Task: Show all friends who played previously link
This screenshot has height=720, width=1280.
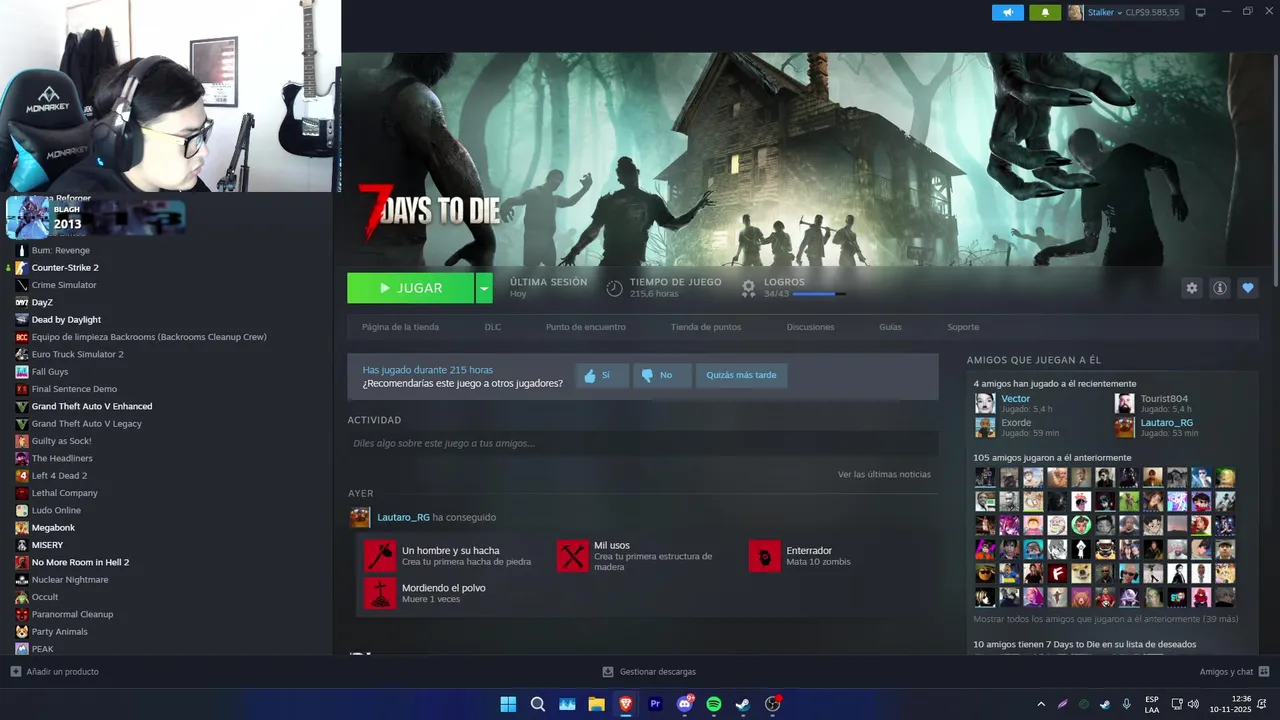Action: click(x=1105, y=619)
